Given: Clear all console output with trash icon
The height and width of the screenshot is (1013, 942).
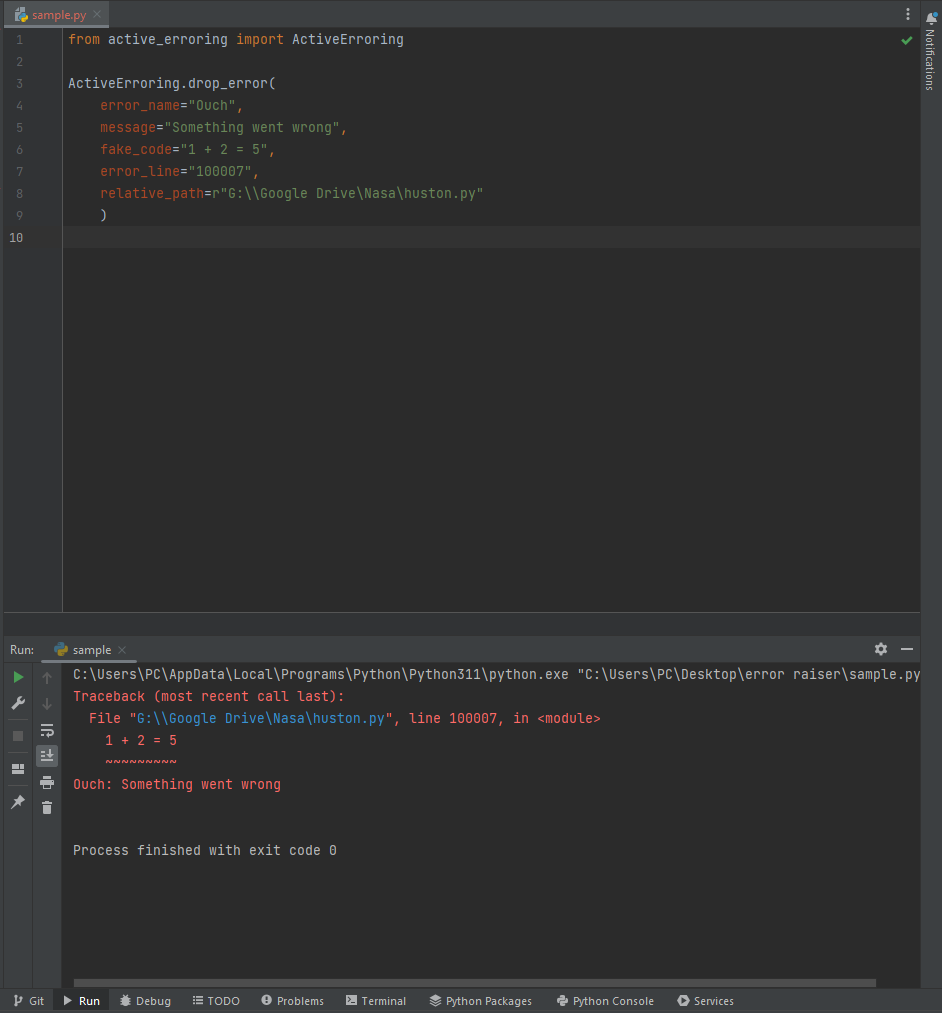Looking at the screenshot, I should pos(47,806).
